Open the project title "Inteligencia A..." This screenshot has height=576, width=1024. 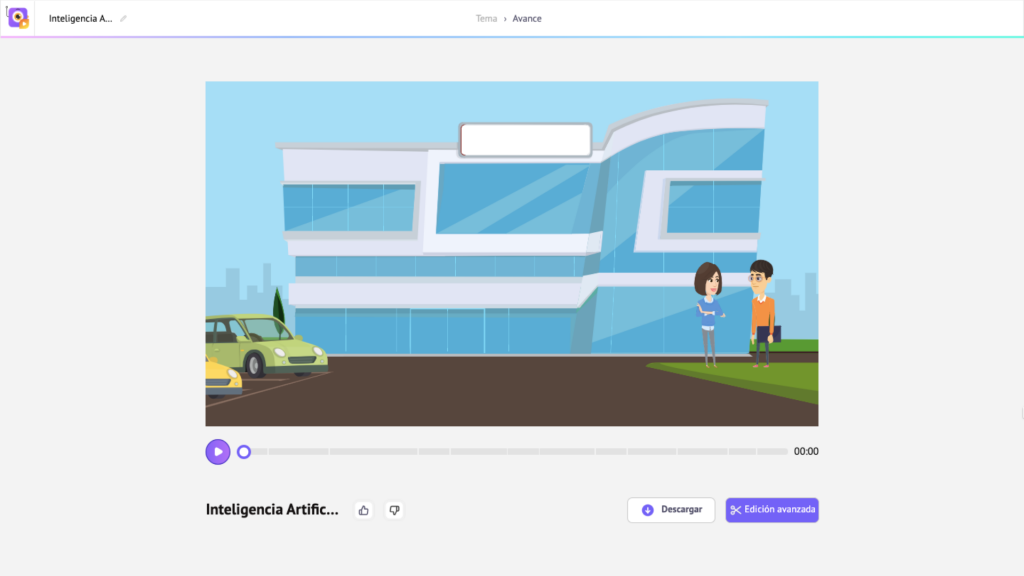pyautogui.click(x=80, y=18)
